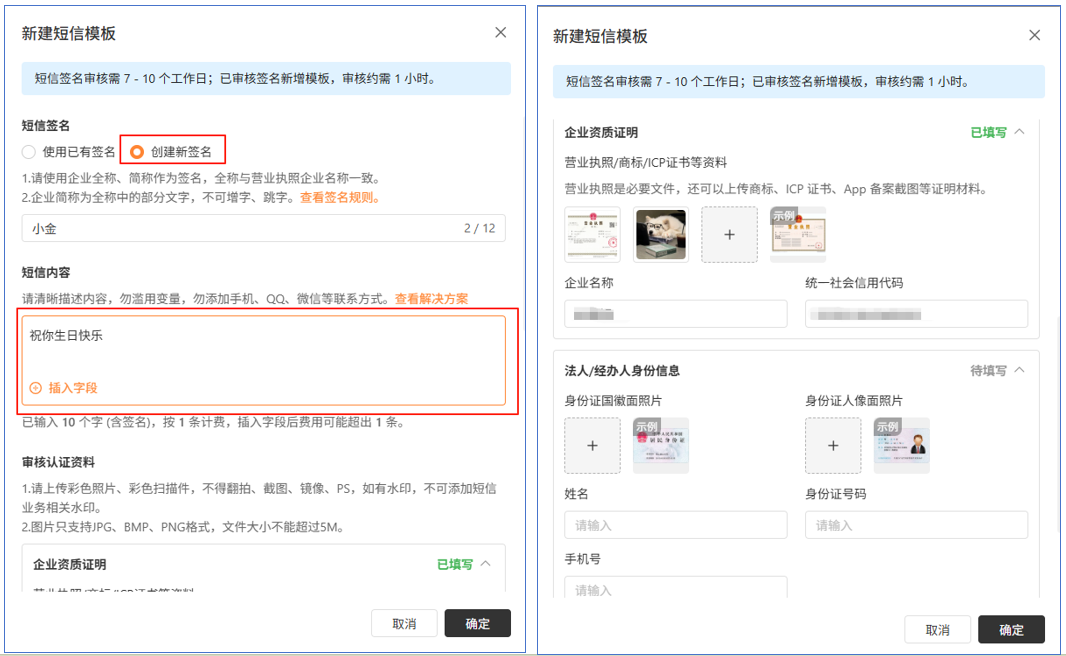Image resolution: width=1066 pixels, height=656 pixels.
Task: Open the '查看签名规则' link
Action: (339, 198)
